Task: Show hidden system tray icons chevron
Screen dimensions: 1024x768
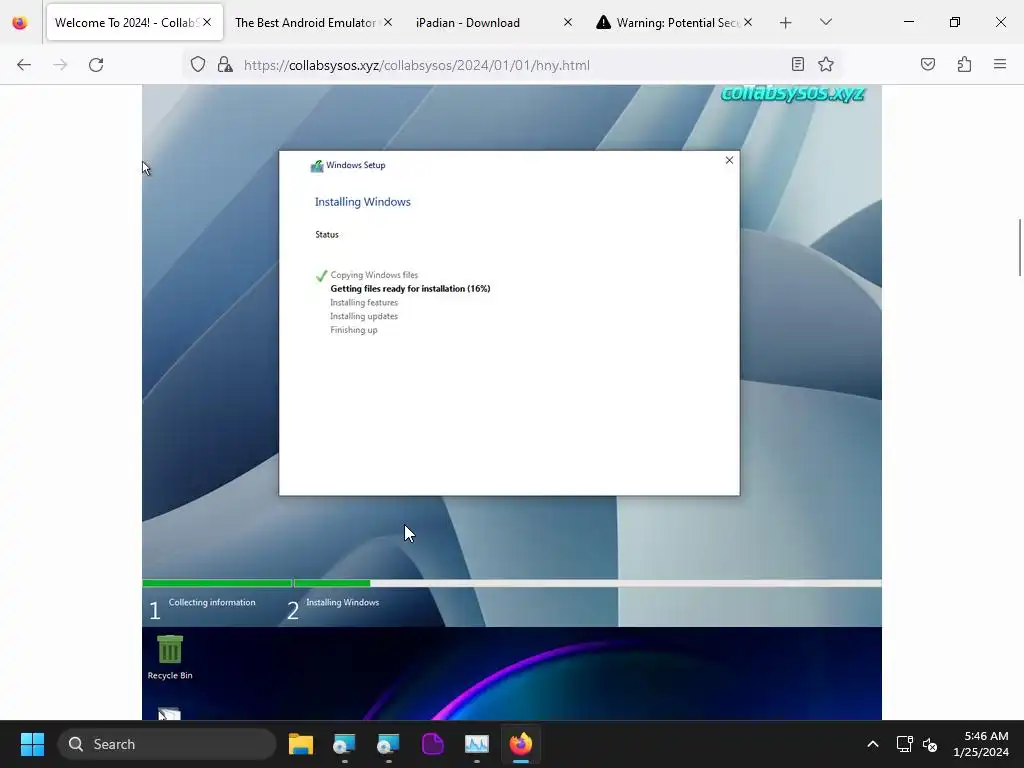Action: click(x=872, y=744)
